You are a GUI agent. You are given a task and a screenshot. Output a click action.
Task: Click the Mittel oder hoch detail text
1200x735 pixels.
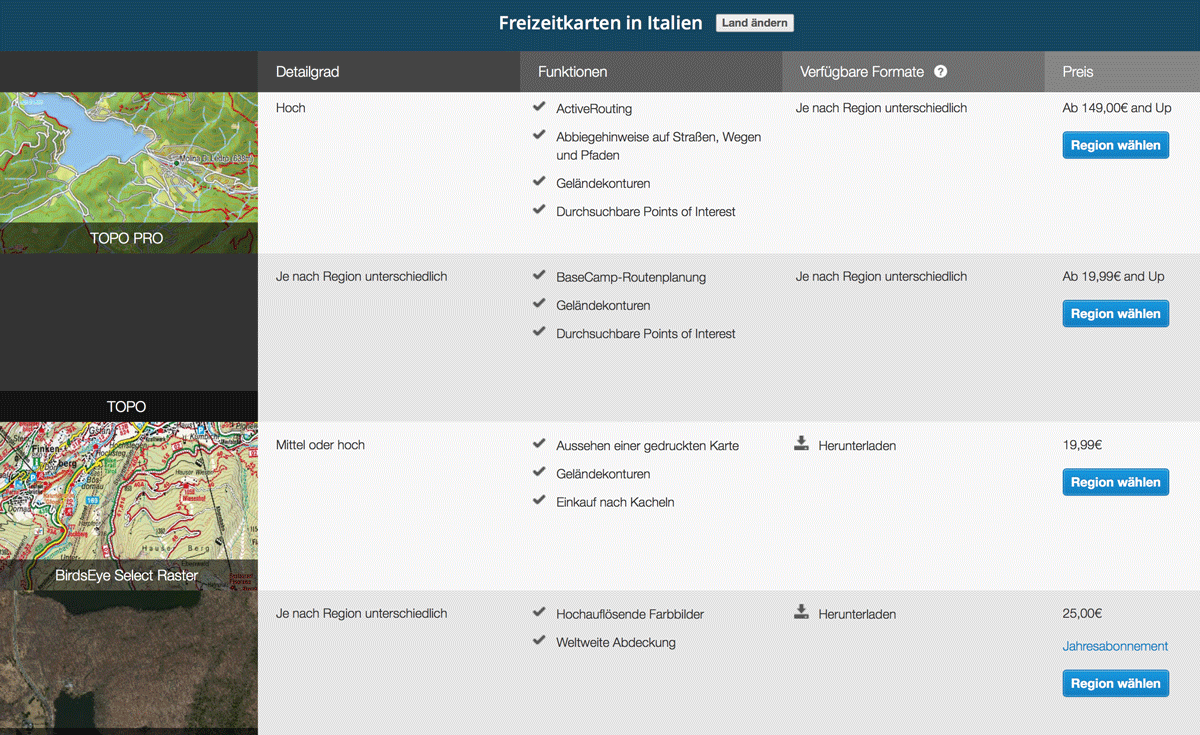(320, 445)
